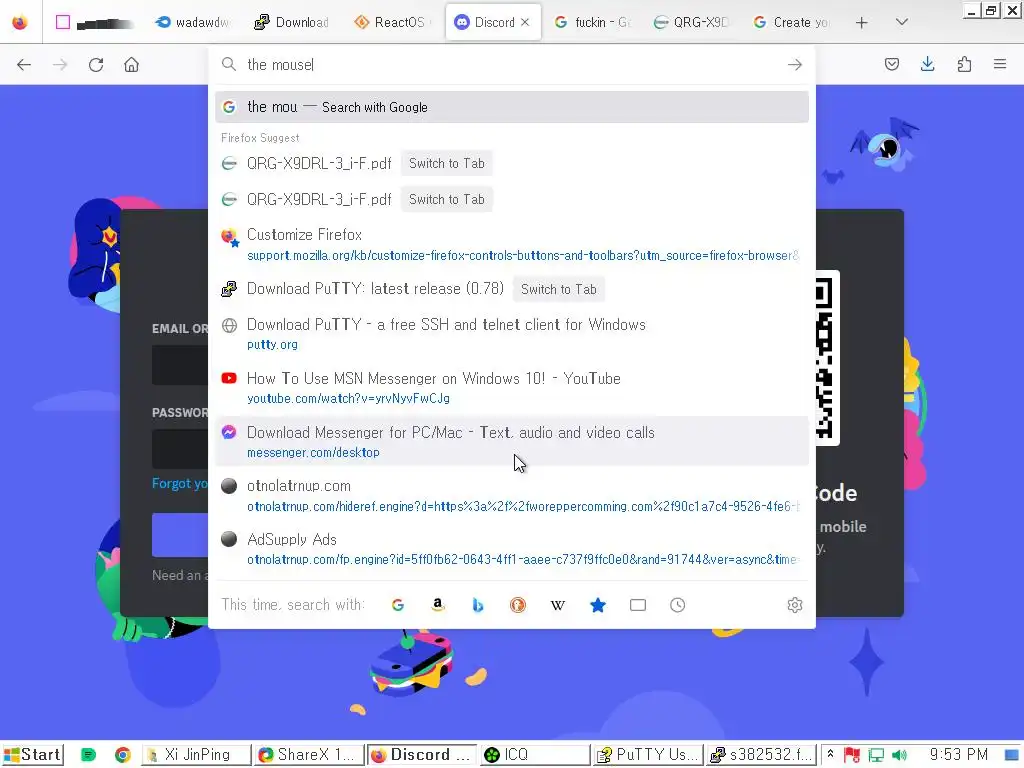Open the Firefox home page
1024x768 pixels.
(131, 65)
